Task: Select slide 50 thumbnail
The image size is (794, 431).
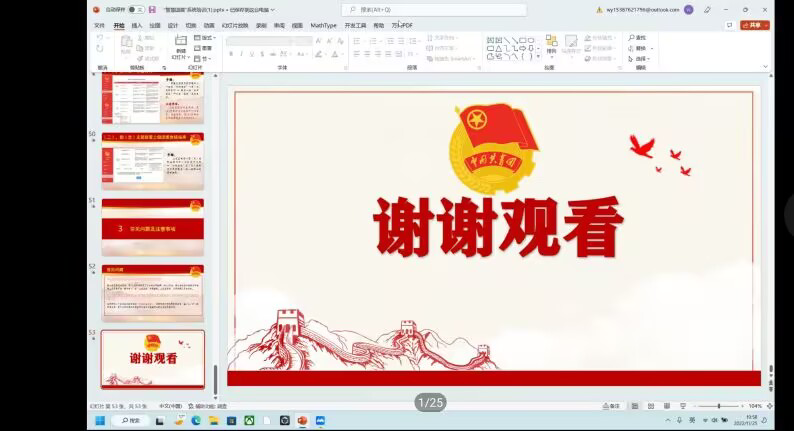Action: coord(153,161)
